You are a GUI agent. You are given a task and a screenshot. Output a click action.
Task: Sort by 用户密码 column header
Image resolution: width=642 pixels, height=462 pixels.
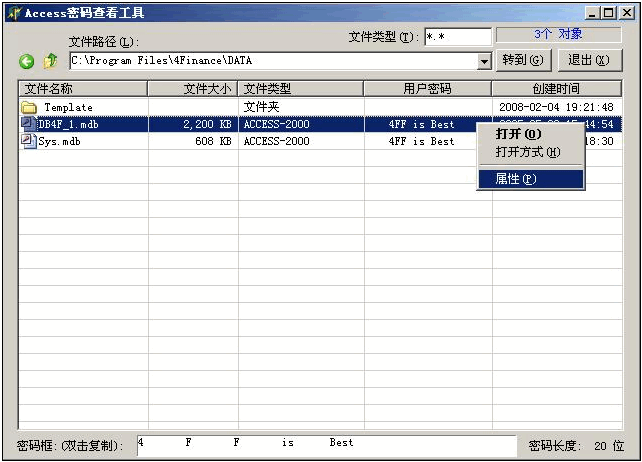[427, 89]
